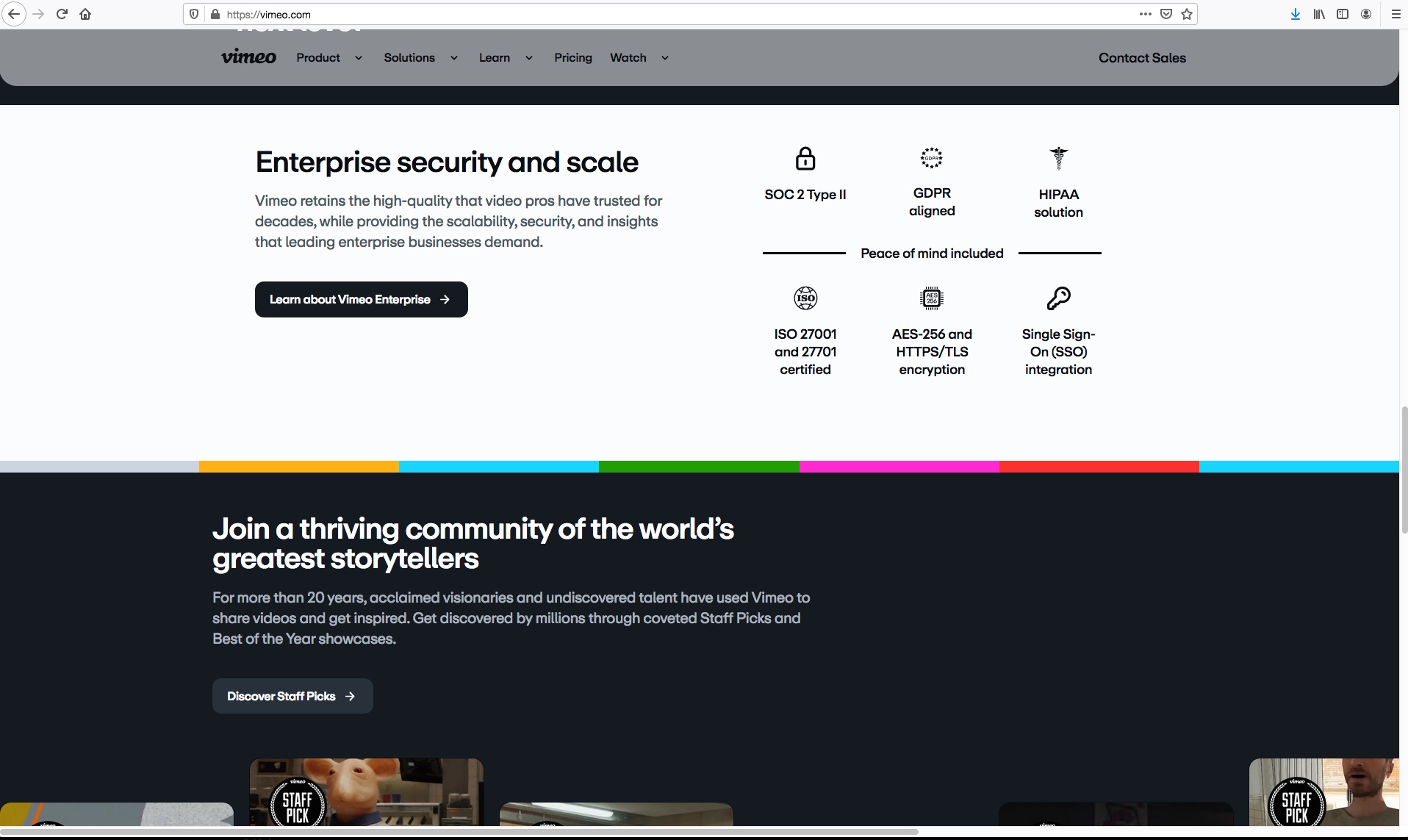The height and width of the screenshot is (840, 1408).
Task: Click the Single Sign-On key icon
Action: coord(1058,298)
